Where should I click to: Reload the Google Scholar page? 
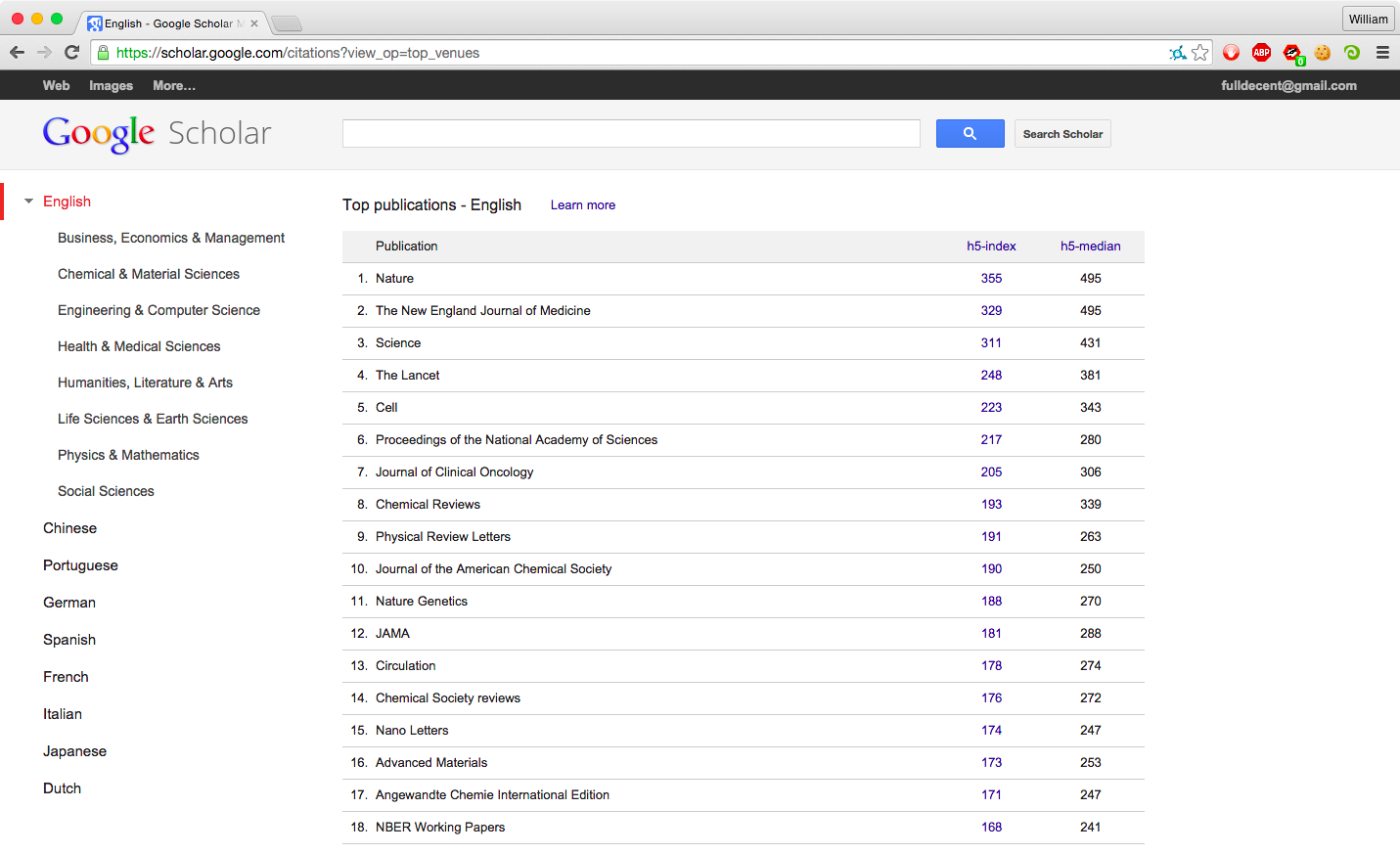click(71, 53)
